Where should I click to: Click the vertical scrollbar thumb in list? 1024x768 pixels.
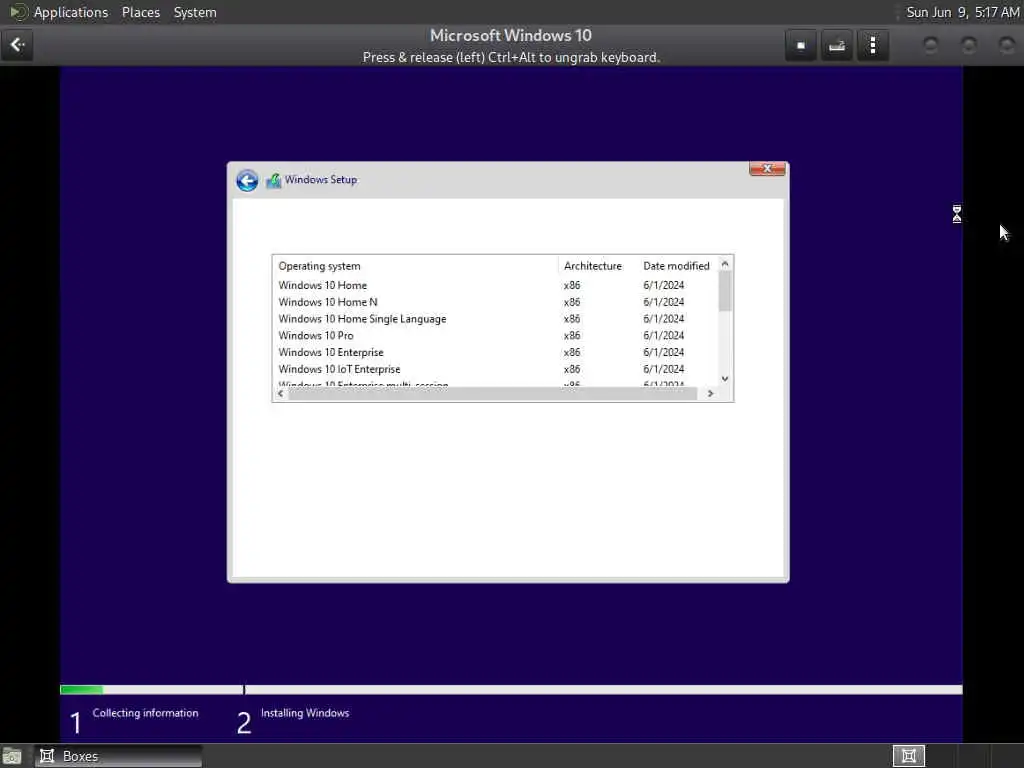725,291
